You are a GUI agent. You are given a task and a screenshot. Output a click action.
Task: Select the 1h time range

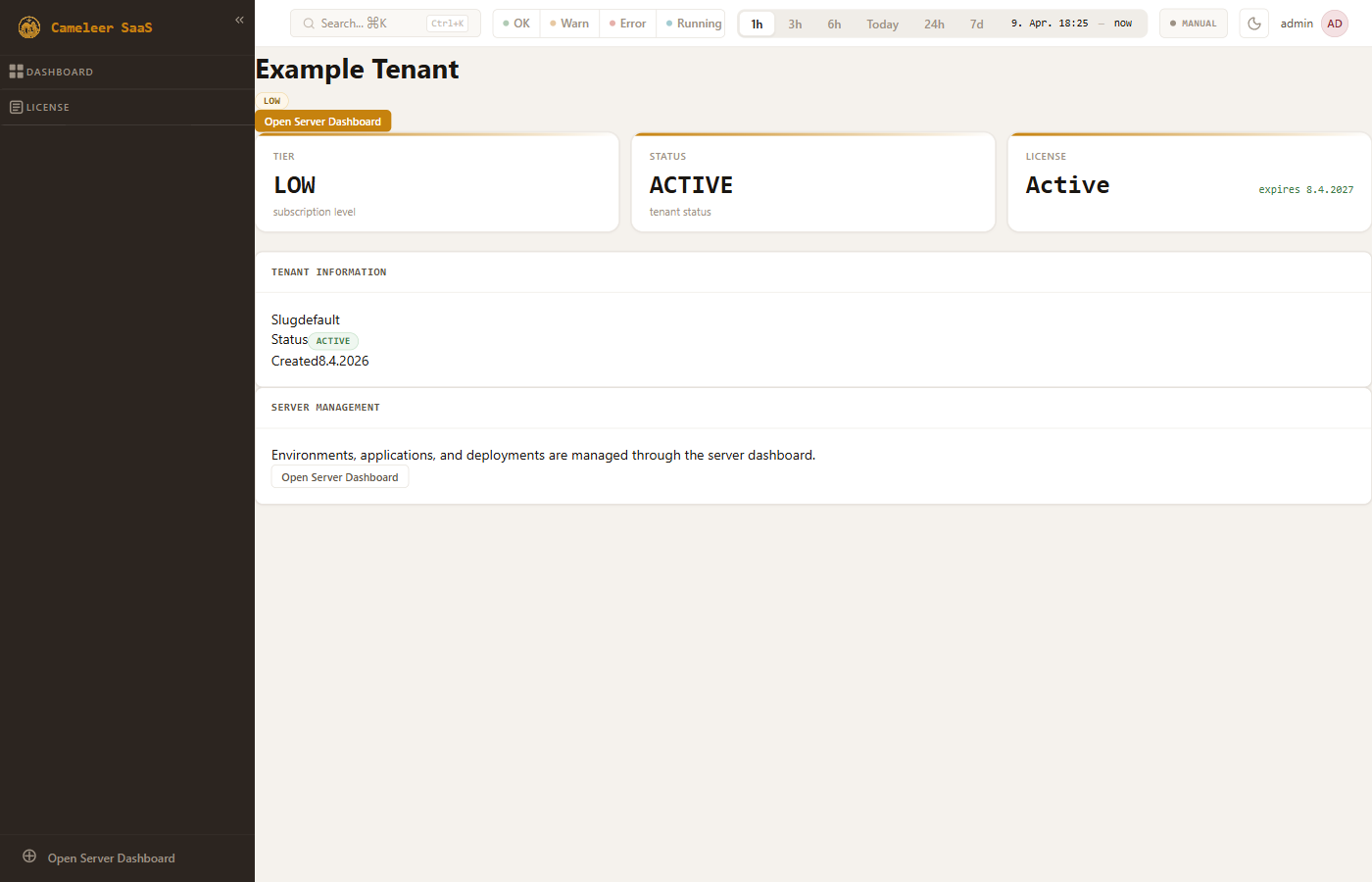point(757,24)
